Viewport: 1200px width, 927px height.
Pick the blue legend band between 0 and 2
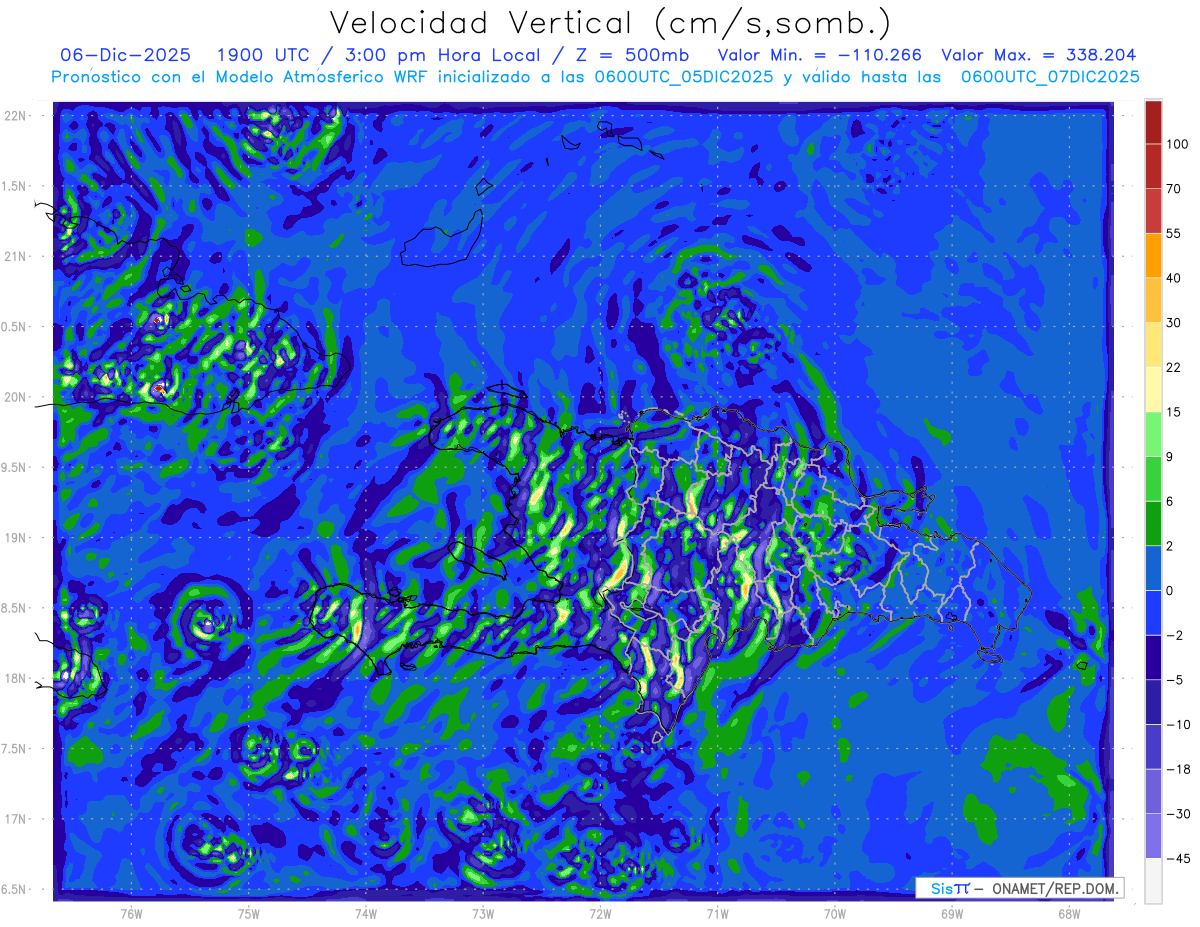pos(1153,568)
